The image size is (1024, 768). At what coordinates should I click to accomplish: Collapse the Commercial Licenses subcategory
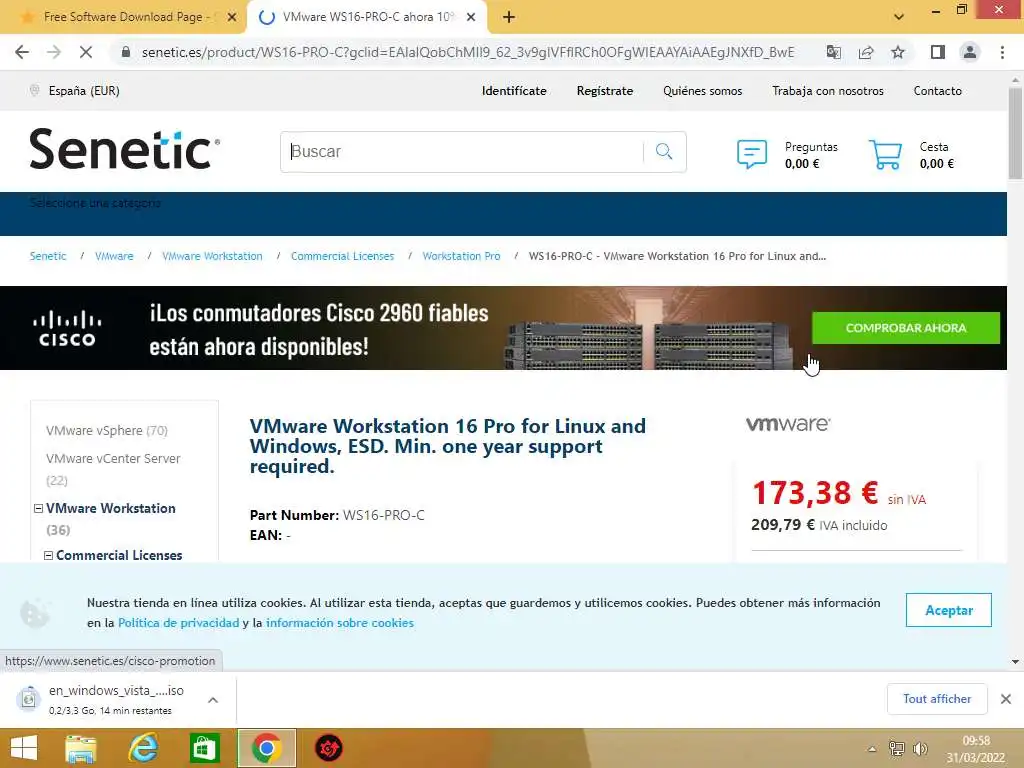(48, 555)
